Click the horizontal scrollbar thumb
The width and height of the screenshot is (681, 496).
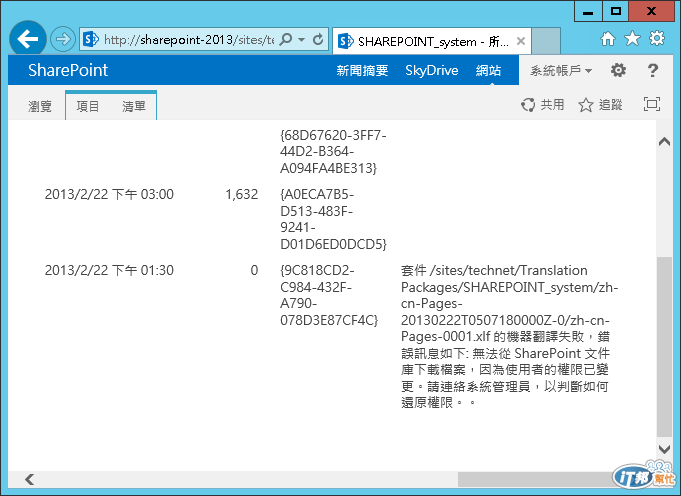coord(536,479)
